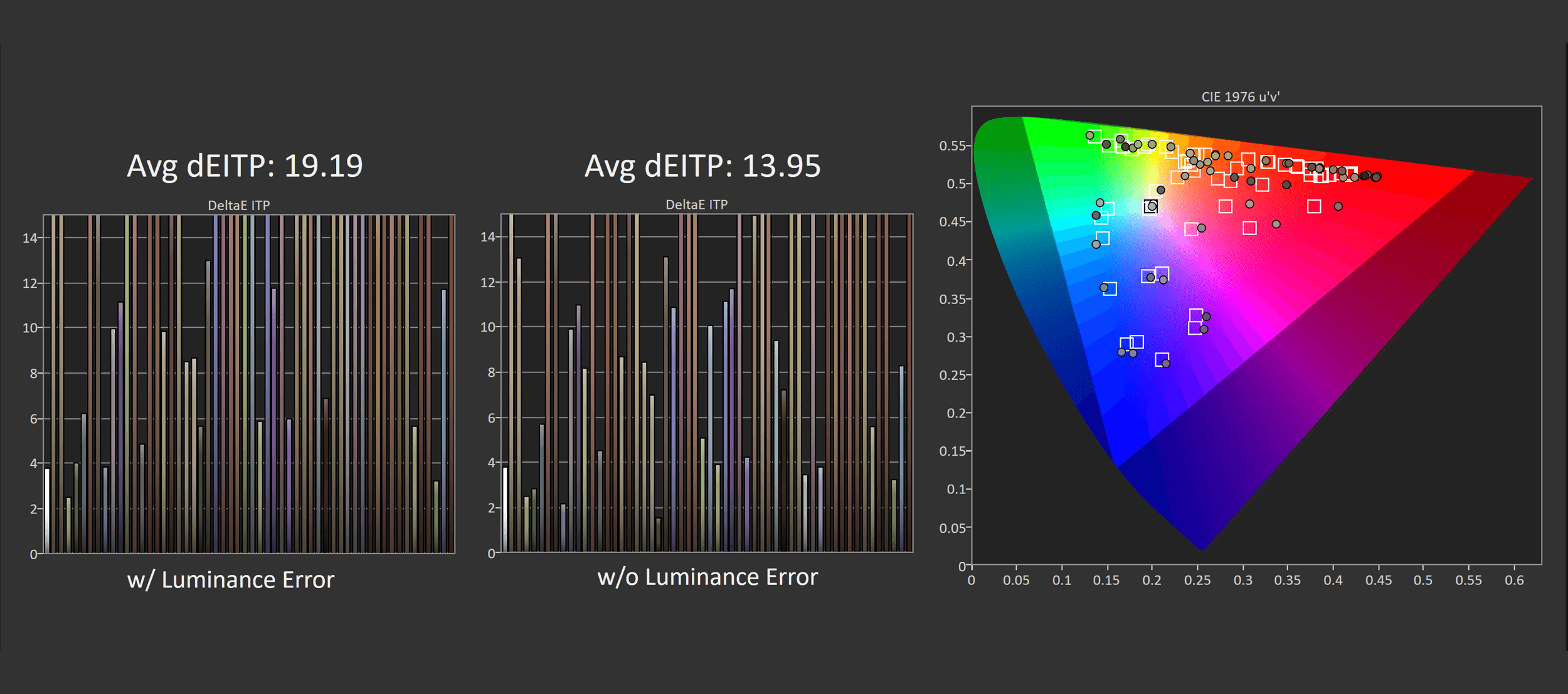Viewport: 1568px width, 694px height.
Task: Click 0.4 on the CIE chart horizontal axis
Action: [x=1333, y=581]
